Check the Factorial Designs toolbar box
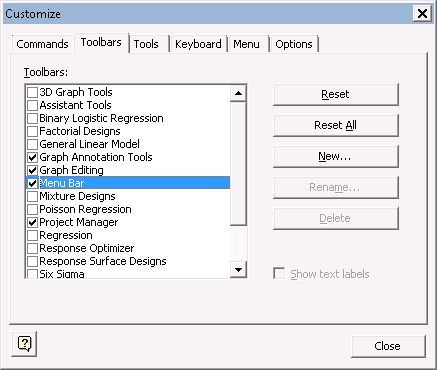This screenshot has height=370, width=437. pyautogui.click(x=32, y=131)
